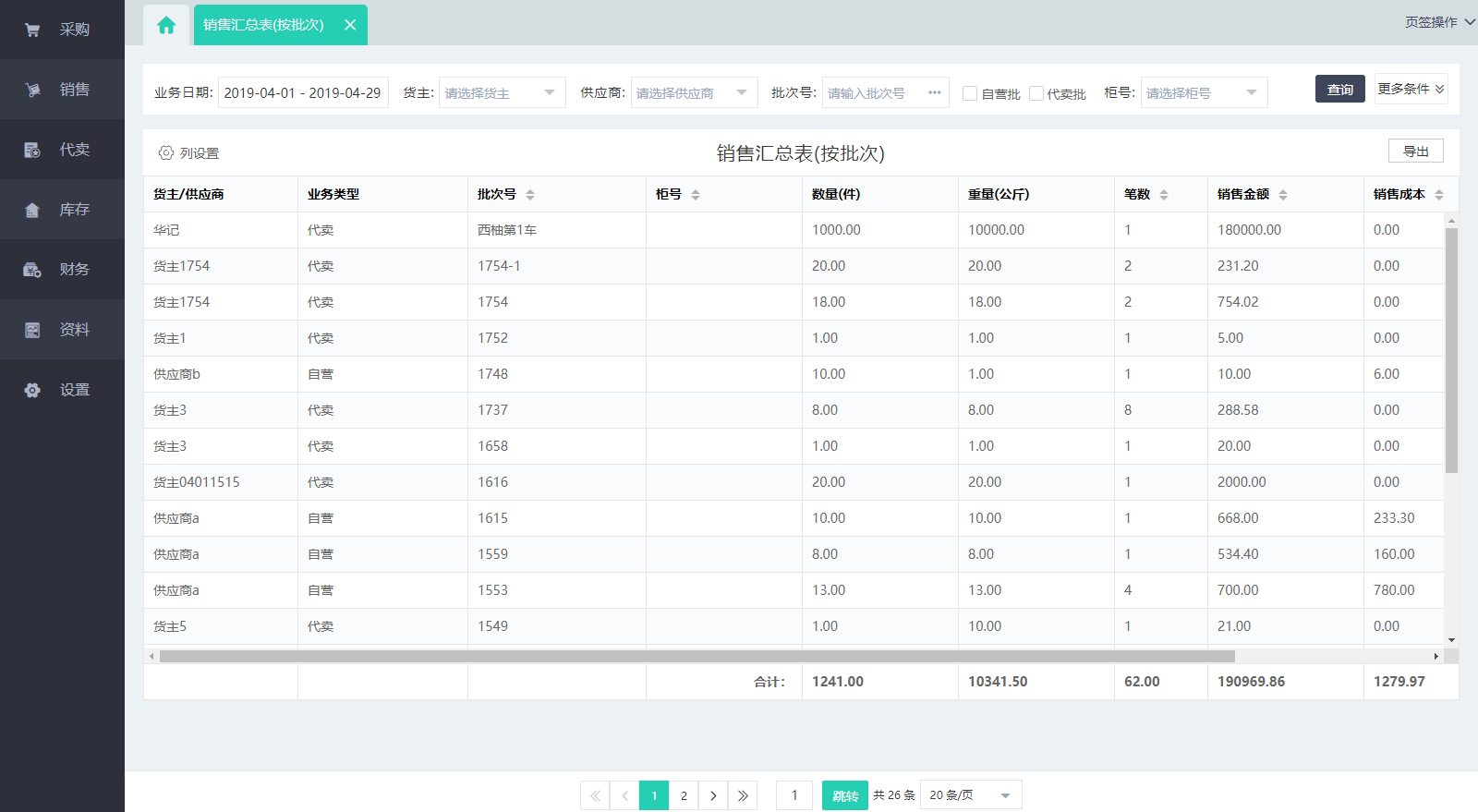Close the 销售汇总表(按批次) tab
1478x812 pixels.
[350, 25]
